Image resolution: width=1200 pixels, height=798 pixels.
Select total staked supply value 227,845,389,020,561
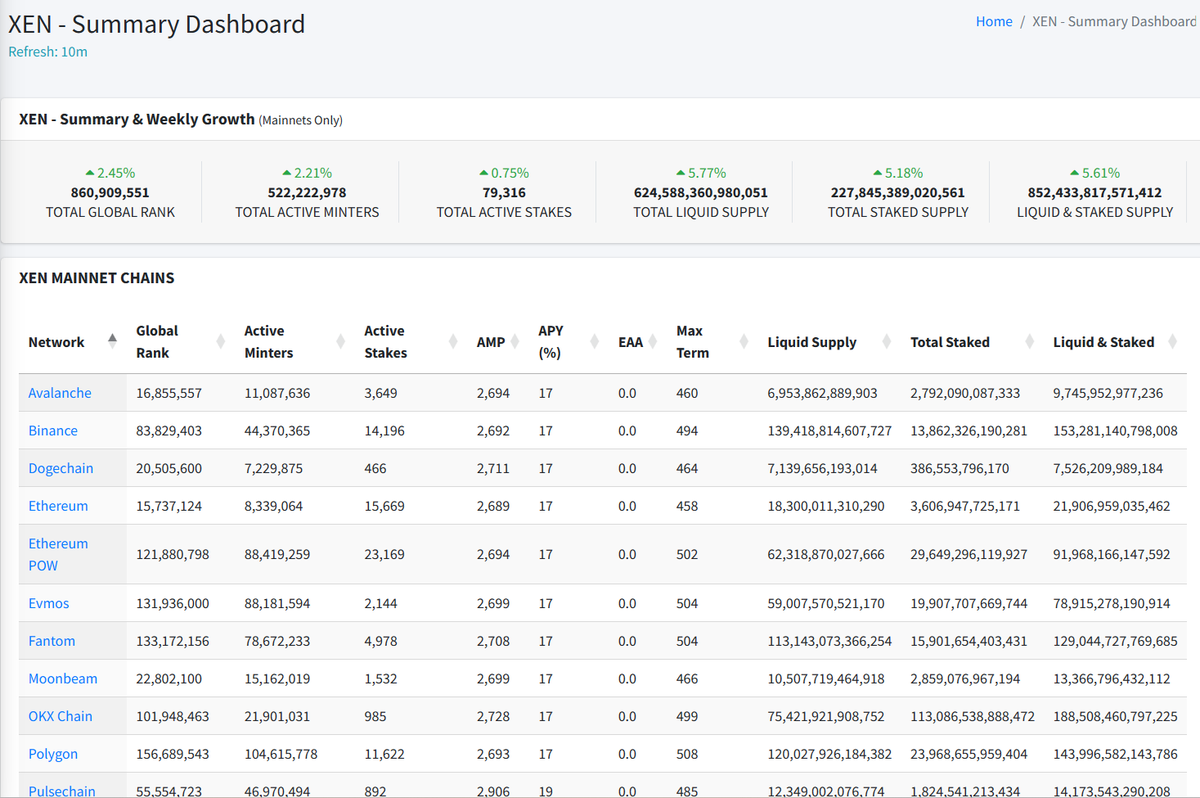[898, 193]
